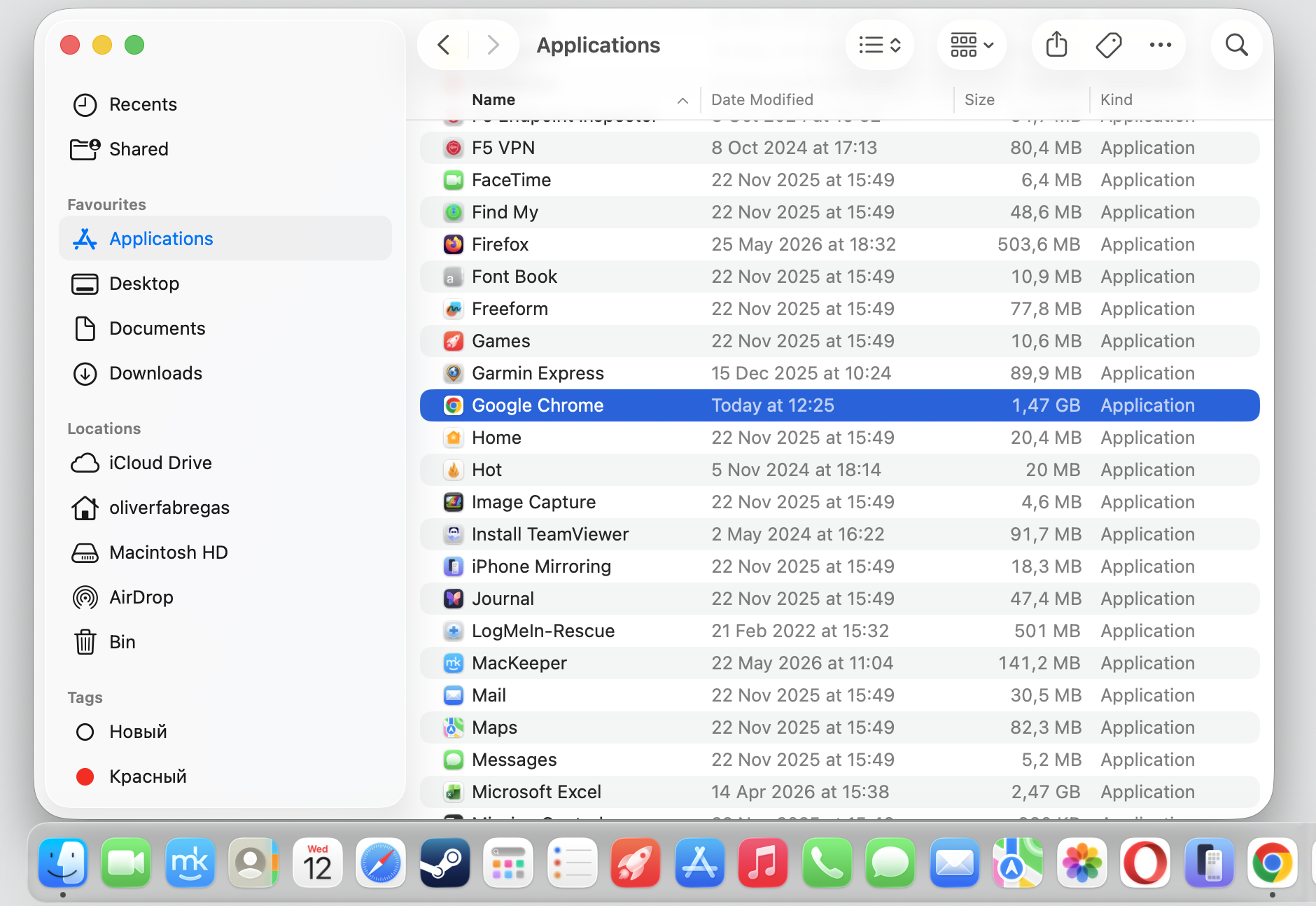The width and height of the screenshot is (1316, 906).
Task: Select the Freeform app icon
Action: [x=454, y=309]
